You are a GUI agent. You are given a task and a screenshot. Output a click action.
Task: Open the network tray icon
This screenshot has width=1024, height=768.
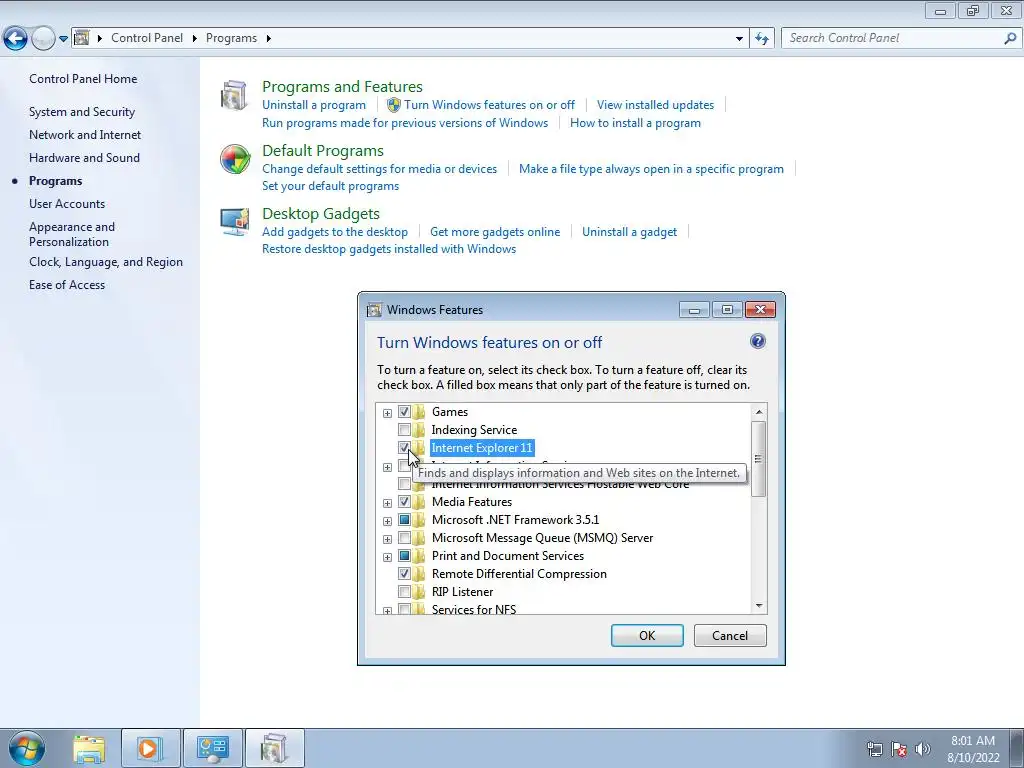point(874,749)
